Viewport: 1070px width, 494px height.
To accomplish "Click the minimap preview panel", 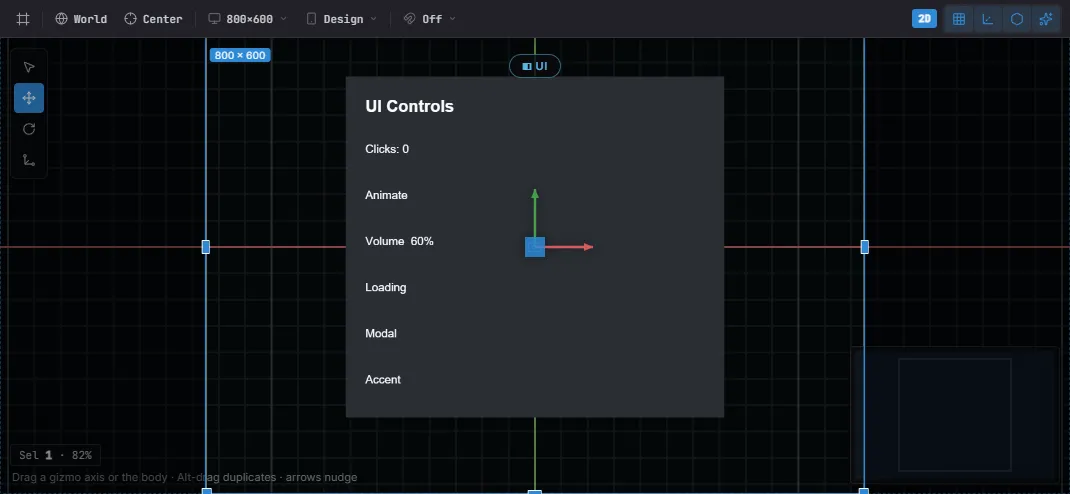I will 955,415.
